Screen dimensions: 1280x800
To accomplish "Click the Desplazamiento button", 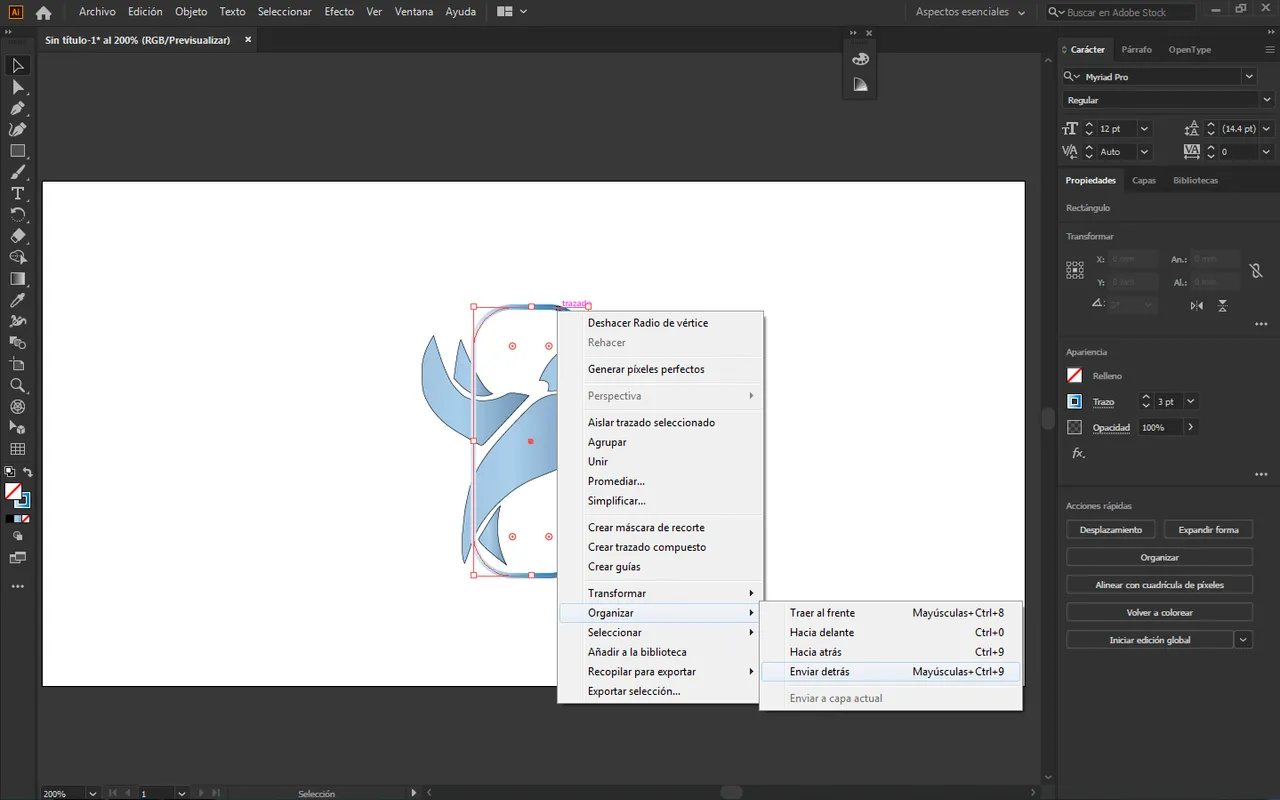I will (1111, 530).
